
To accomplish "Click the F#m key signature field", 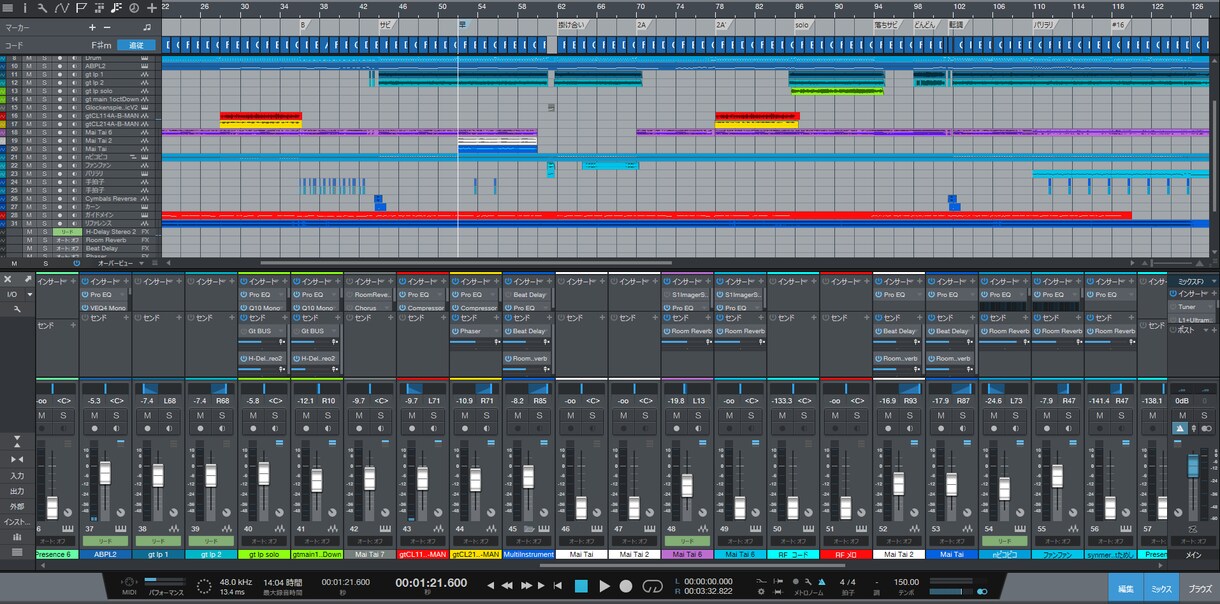I will click(x=101, y=45).
